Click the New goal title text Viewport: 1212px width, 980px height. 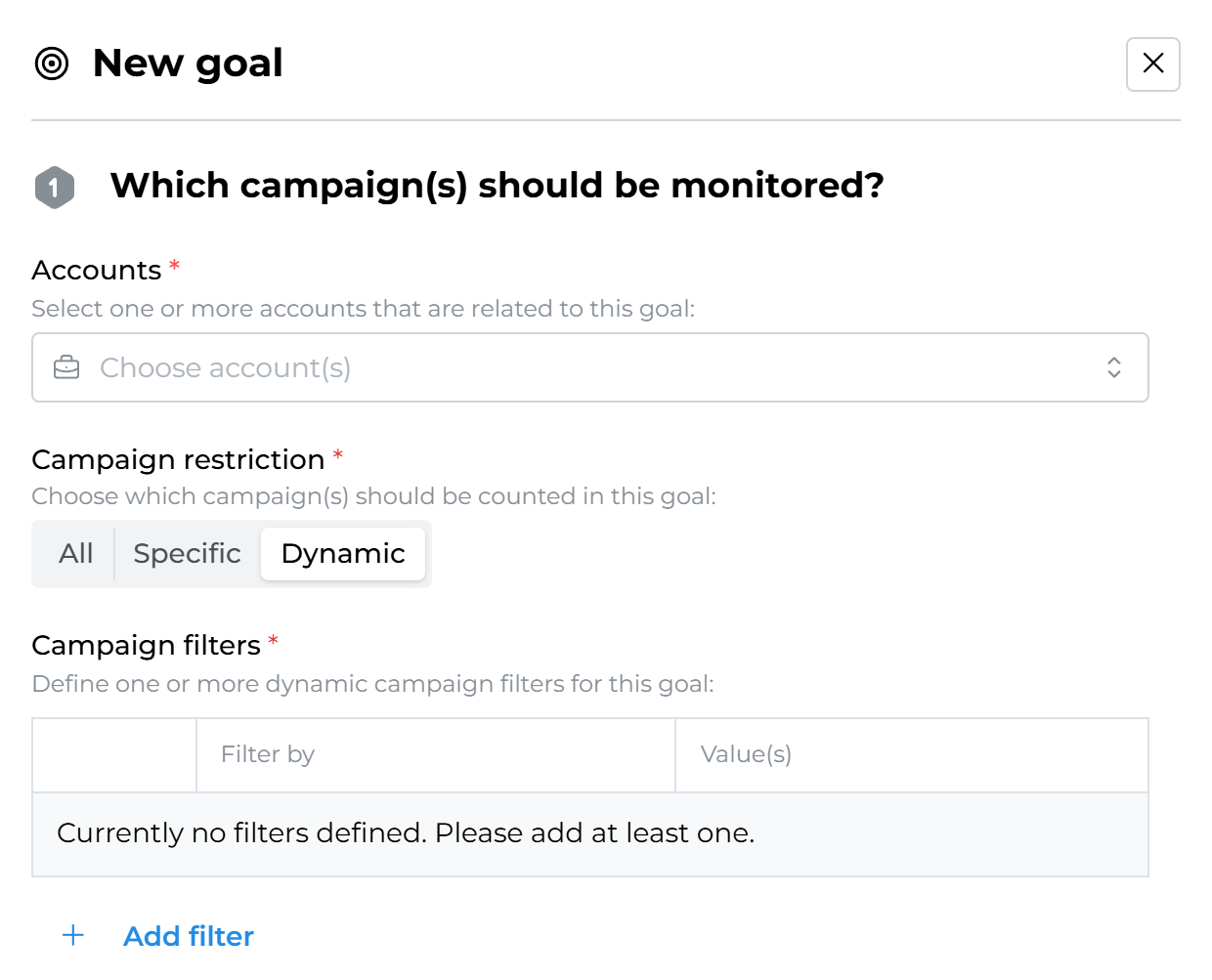pyautogui.click(x=188, y=64)
